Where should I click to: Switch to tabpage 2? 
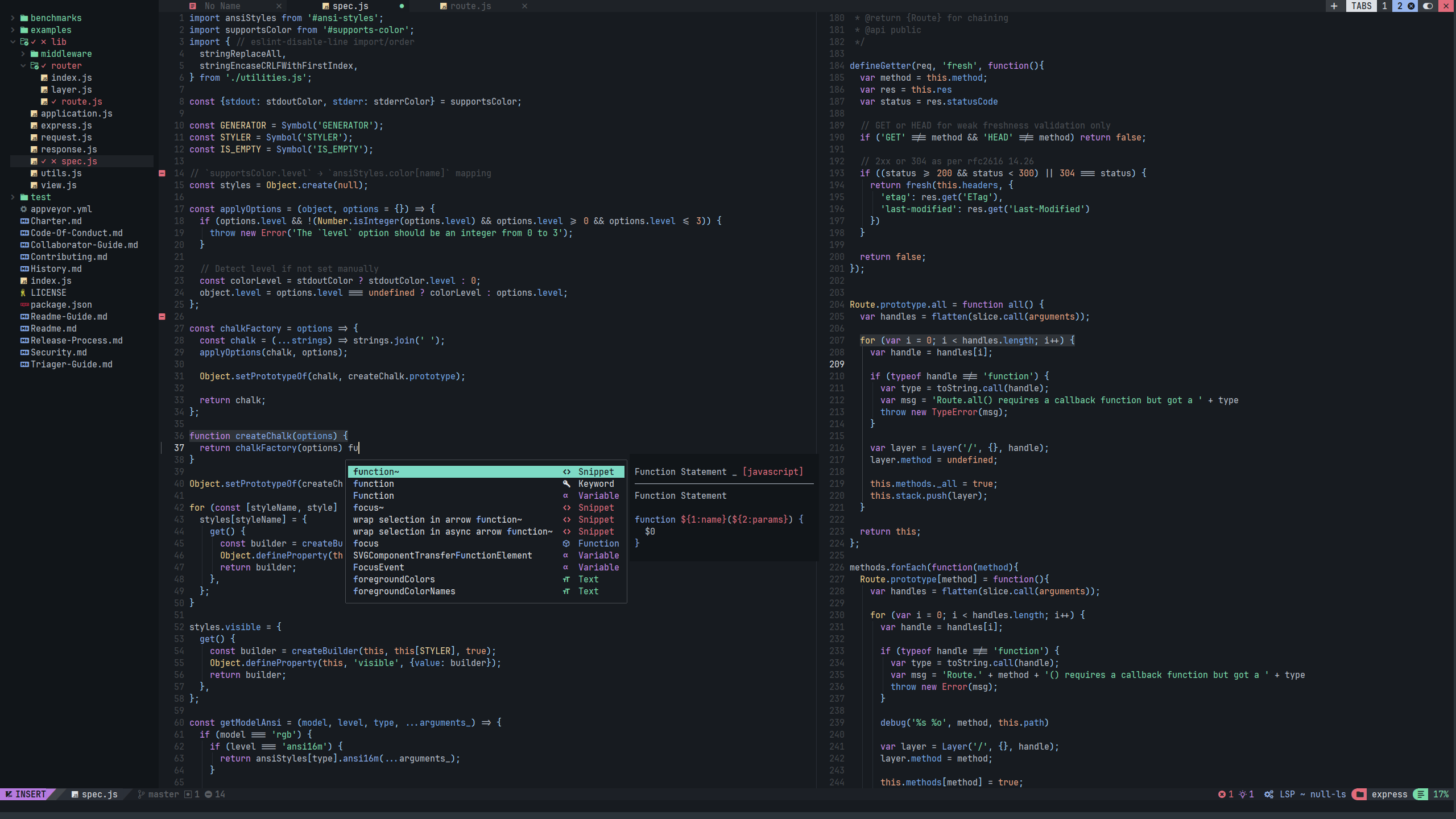point(1400,6)
